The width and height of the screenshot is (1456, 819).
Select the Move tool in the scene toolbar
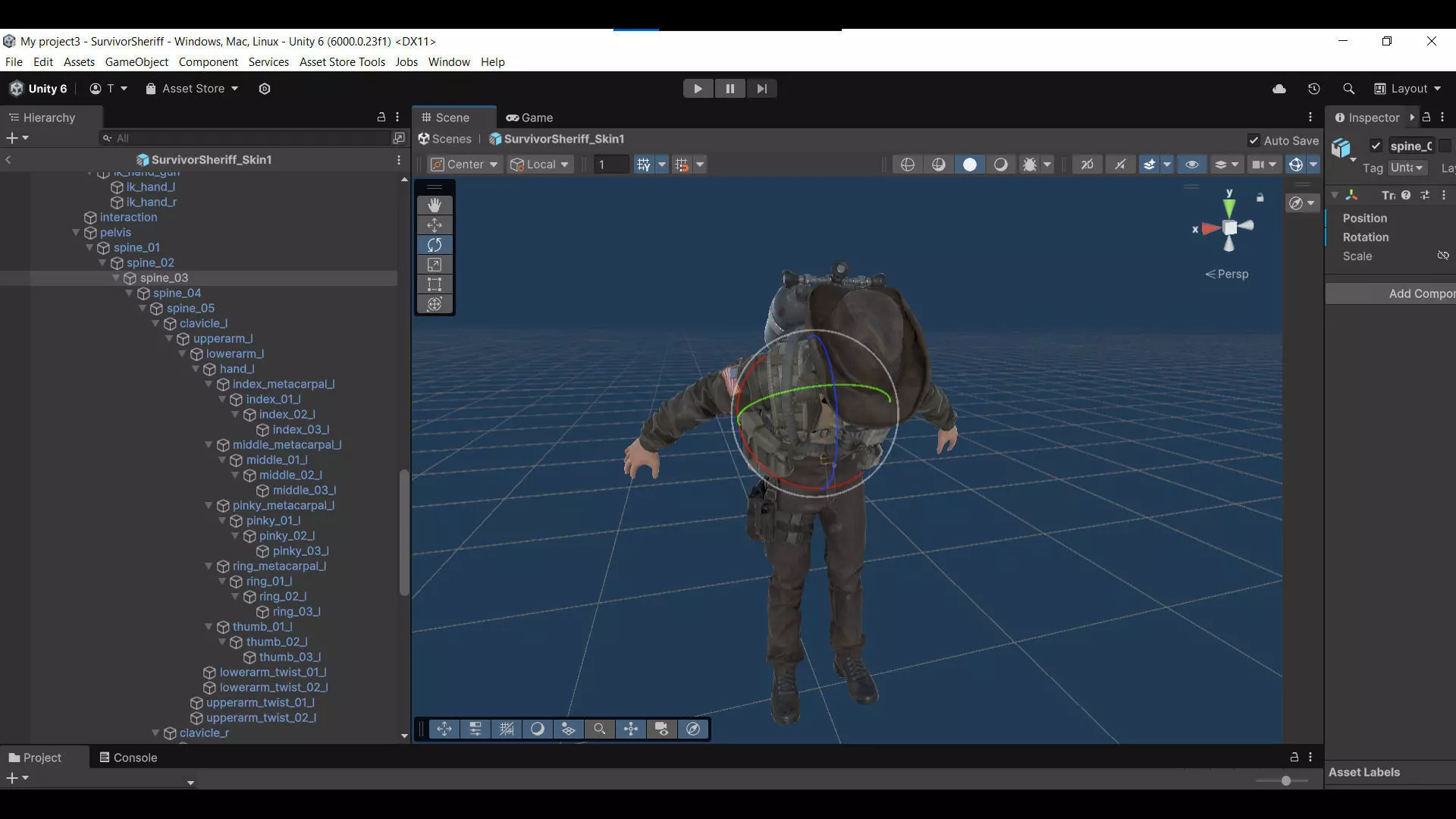click(x=435, y=225)
